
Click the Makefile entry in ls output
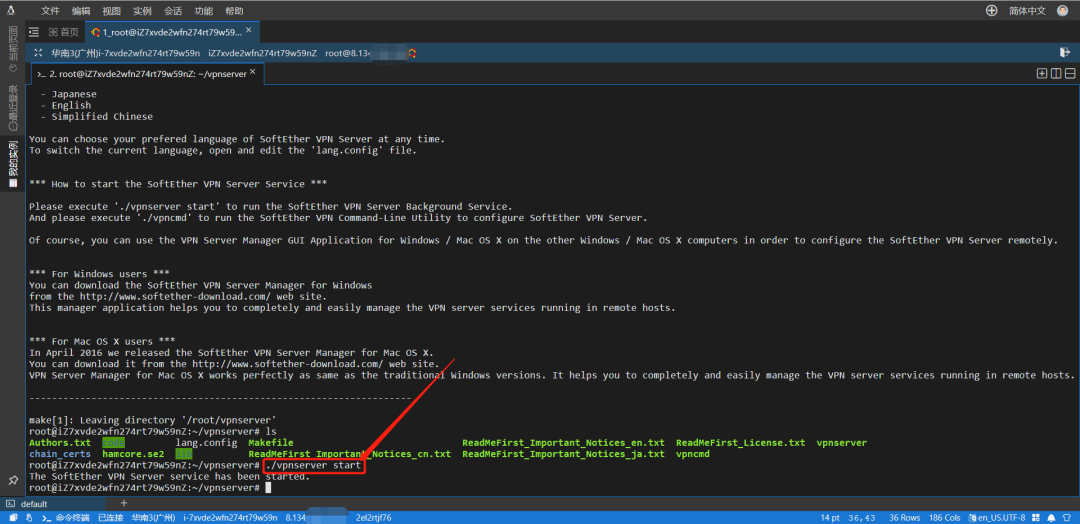[271, 443]
